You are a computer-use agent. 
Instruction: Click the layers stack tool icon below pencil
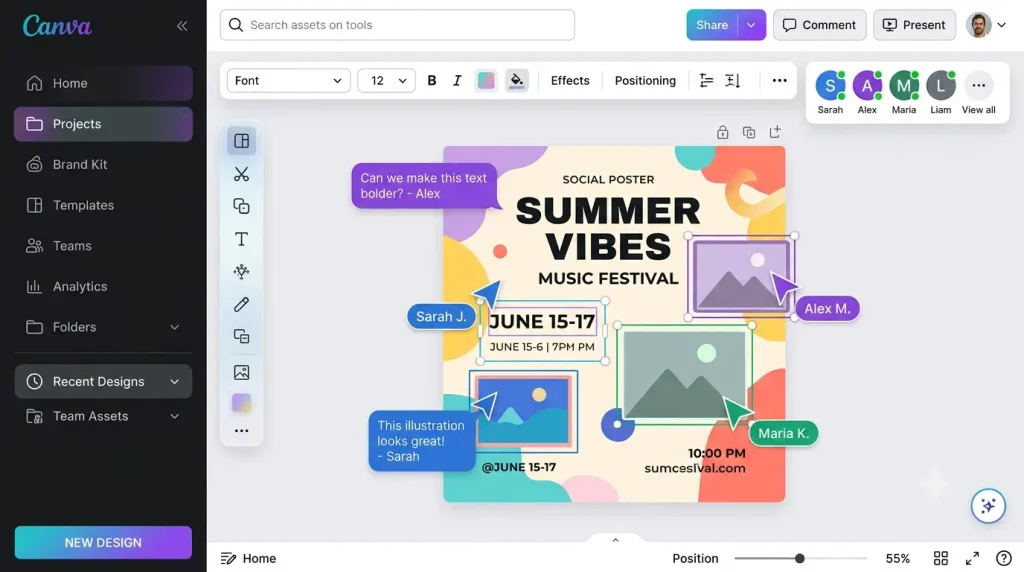click(242, 336)
